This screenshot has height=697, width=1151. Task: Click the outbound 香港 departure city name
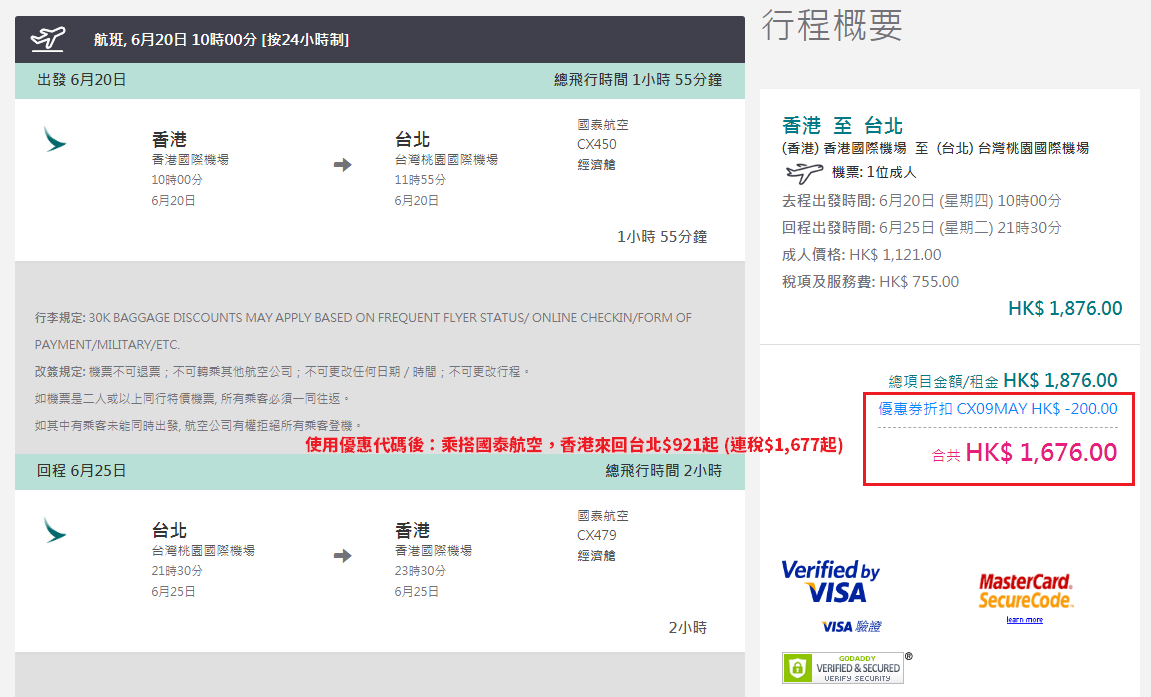(x=170, y=139)
